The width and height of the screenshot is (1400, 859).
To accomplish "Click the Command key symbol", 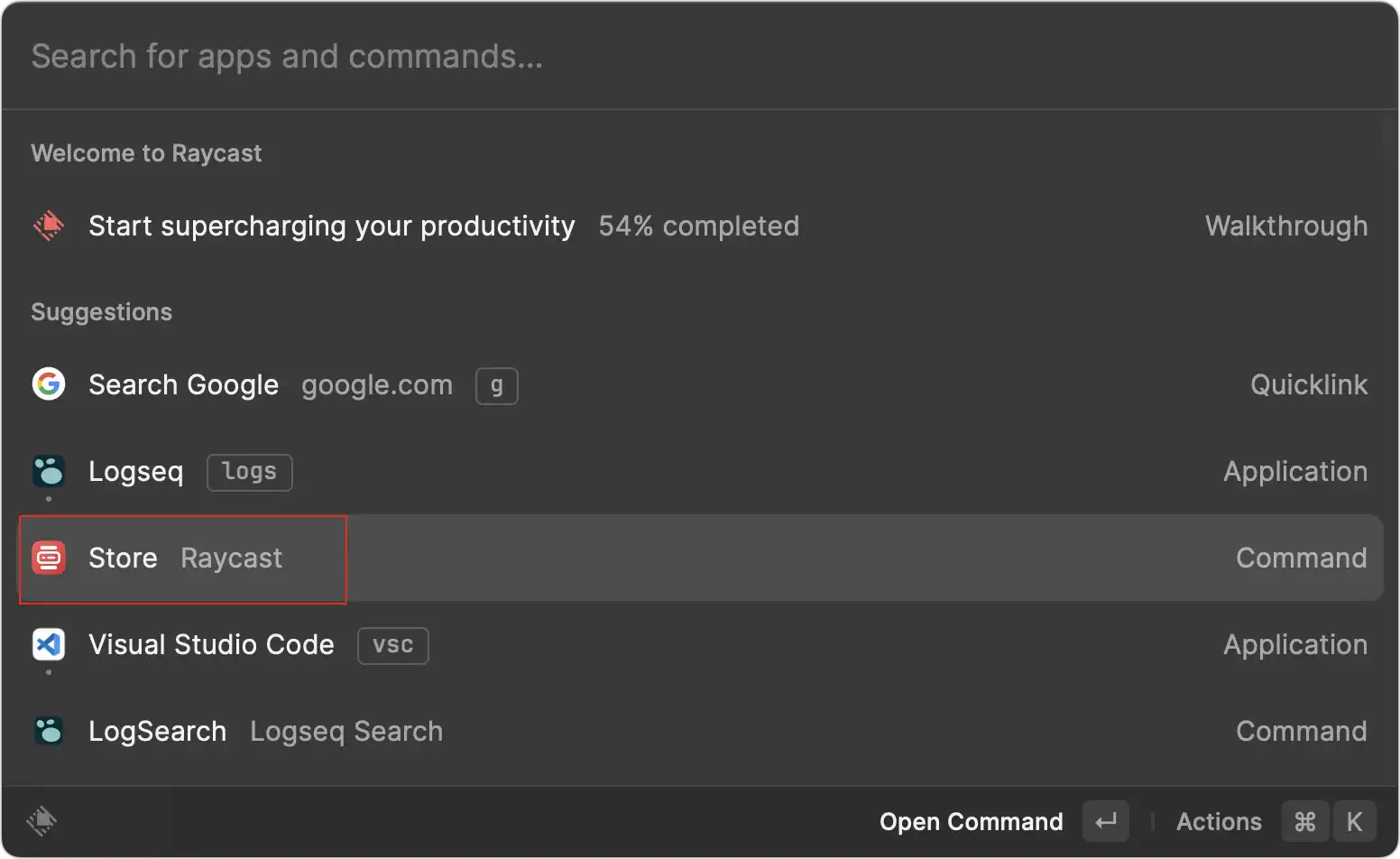I will [1304, 821].
